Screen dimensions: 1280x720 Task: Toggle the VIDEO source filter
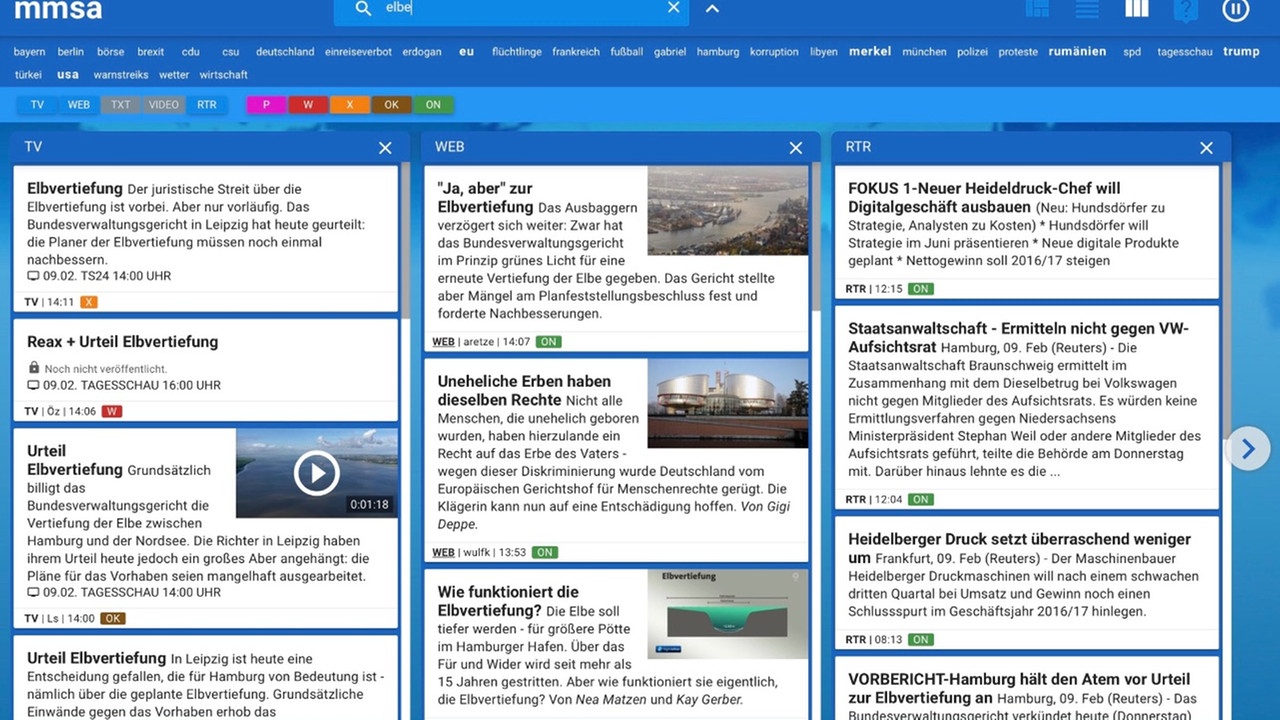(164, 104)
